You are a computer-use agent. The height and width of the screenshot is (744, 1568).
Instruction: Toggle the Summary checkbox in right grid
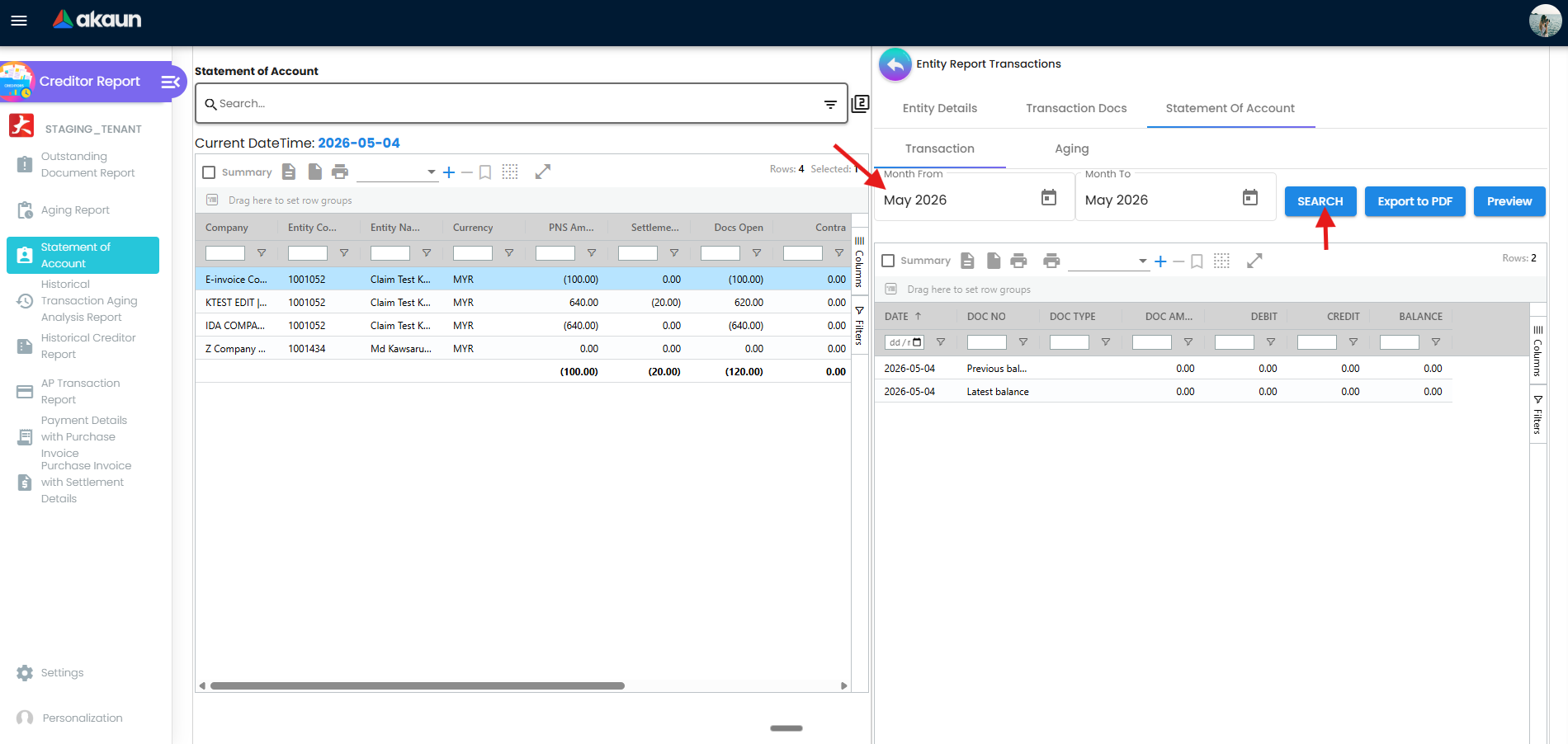click(888, 261)
